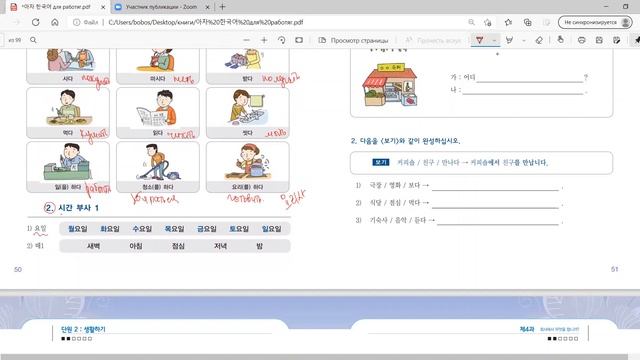The width and height of the screenshot is (640, 360).
Task: Click the weekday '일요일'
Action: 271,229
